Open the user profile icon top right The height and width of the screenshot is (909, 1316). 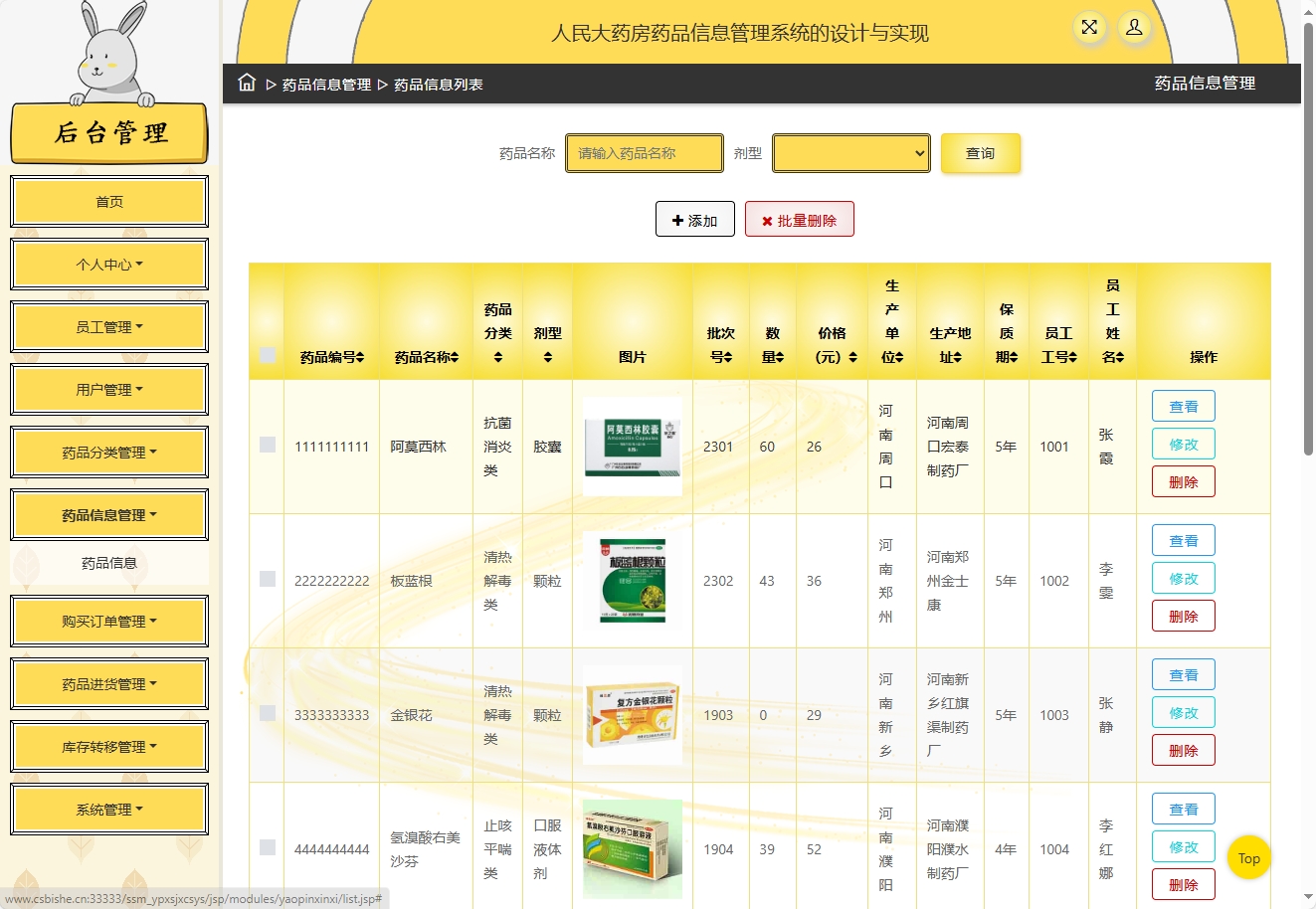pyautogui.click(x=1134, y=29)
